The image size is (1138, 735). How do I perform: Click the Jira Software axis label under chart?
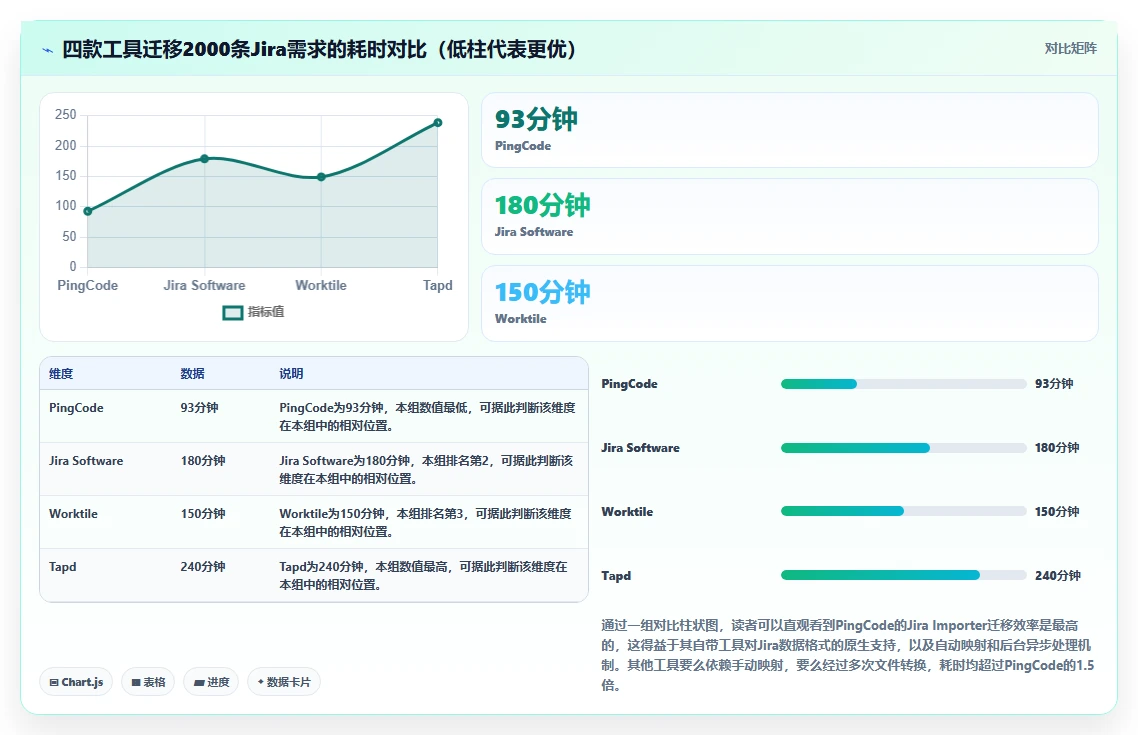point(205,285)
